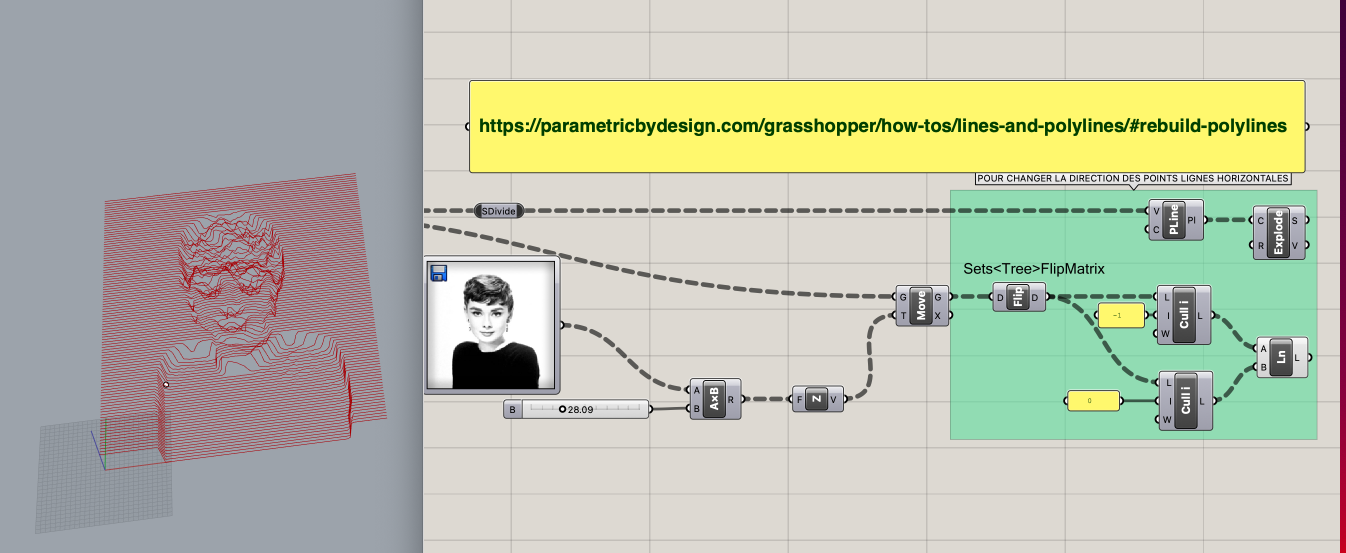This screenshot has width=1346, height=553.
Task: Select the Explode component
Action: (1280, 234)
